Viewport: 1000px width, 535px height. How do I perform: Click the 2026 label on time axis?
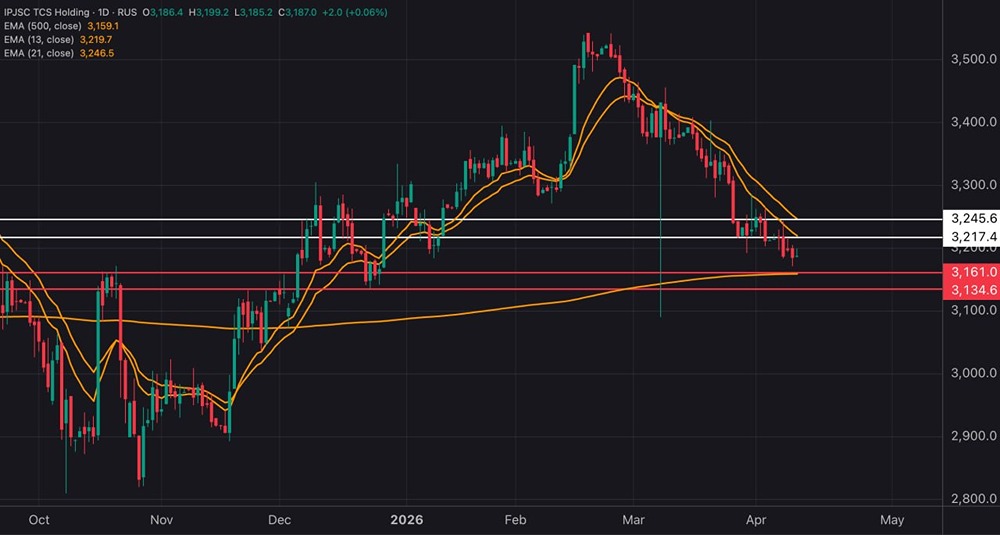406,520
